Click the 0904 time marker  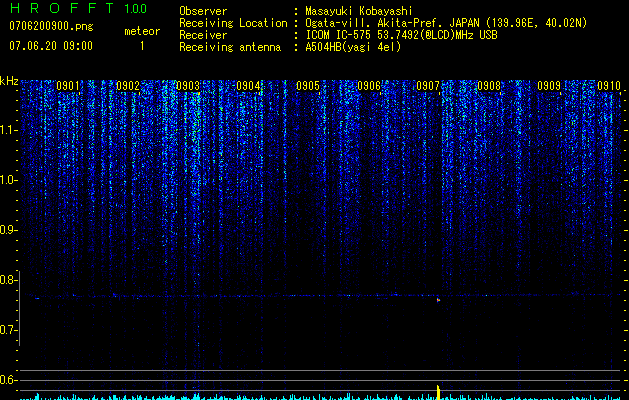[248, 85]
